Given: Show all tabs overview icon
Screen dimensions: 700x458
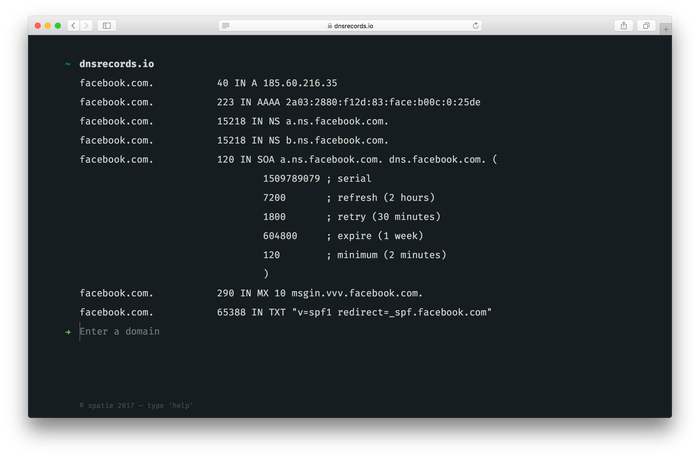Looking at the screenshot, I should coord(646,25).
